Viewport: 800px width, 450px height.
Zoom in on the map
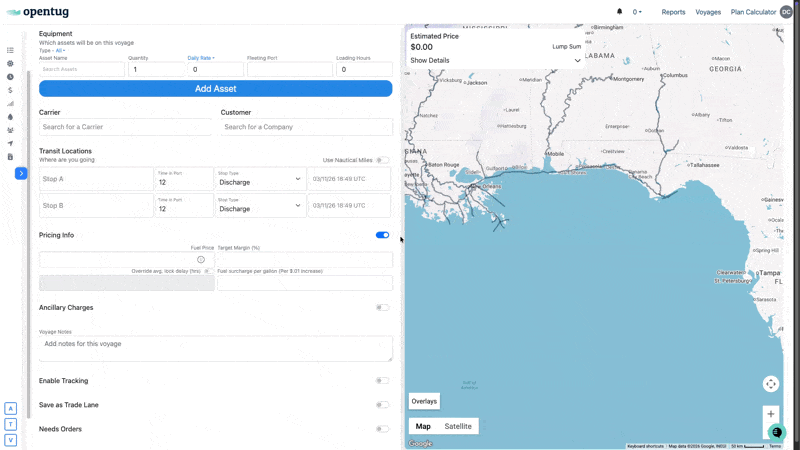[770, 414]
